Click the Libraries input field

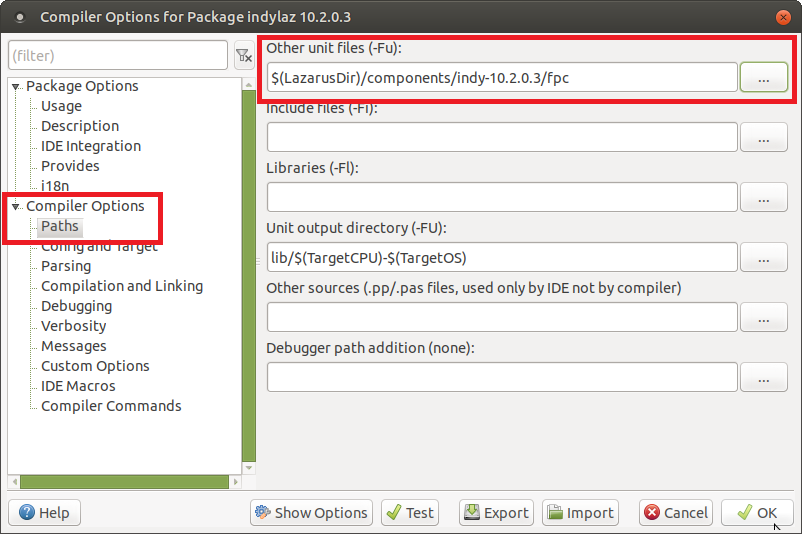[x=502, y=197]
